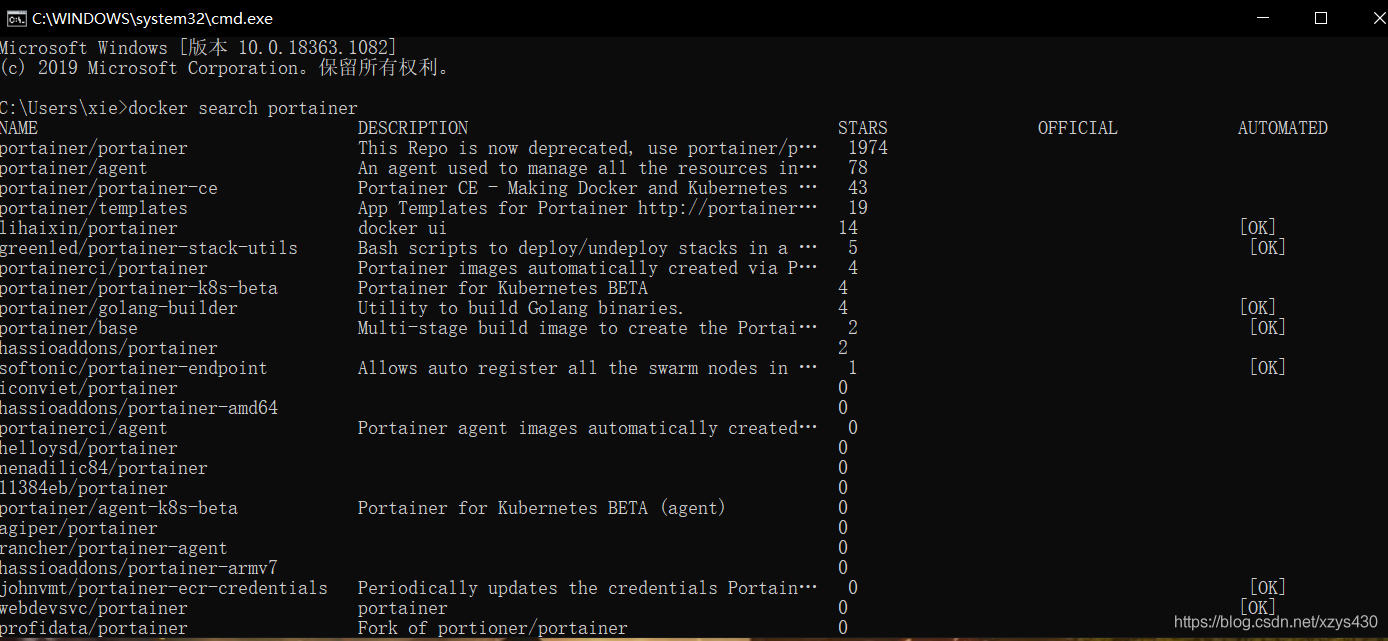Viewport: 1388px width, 641px height.
Task: Click 'Allows auto register all the swarm' description
Action: coord(588,368)
